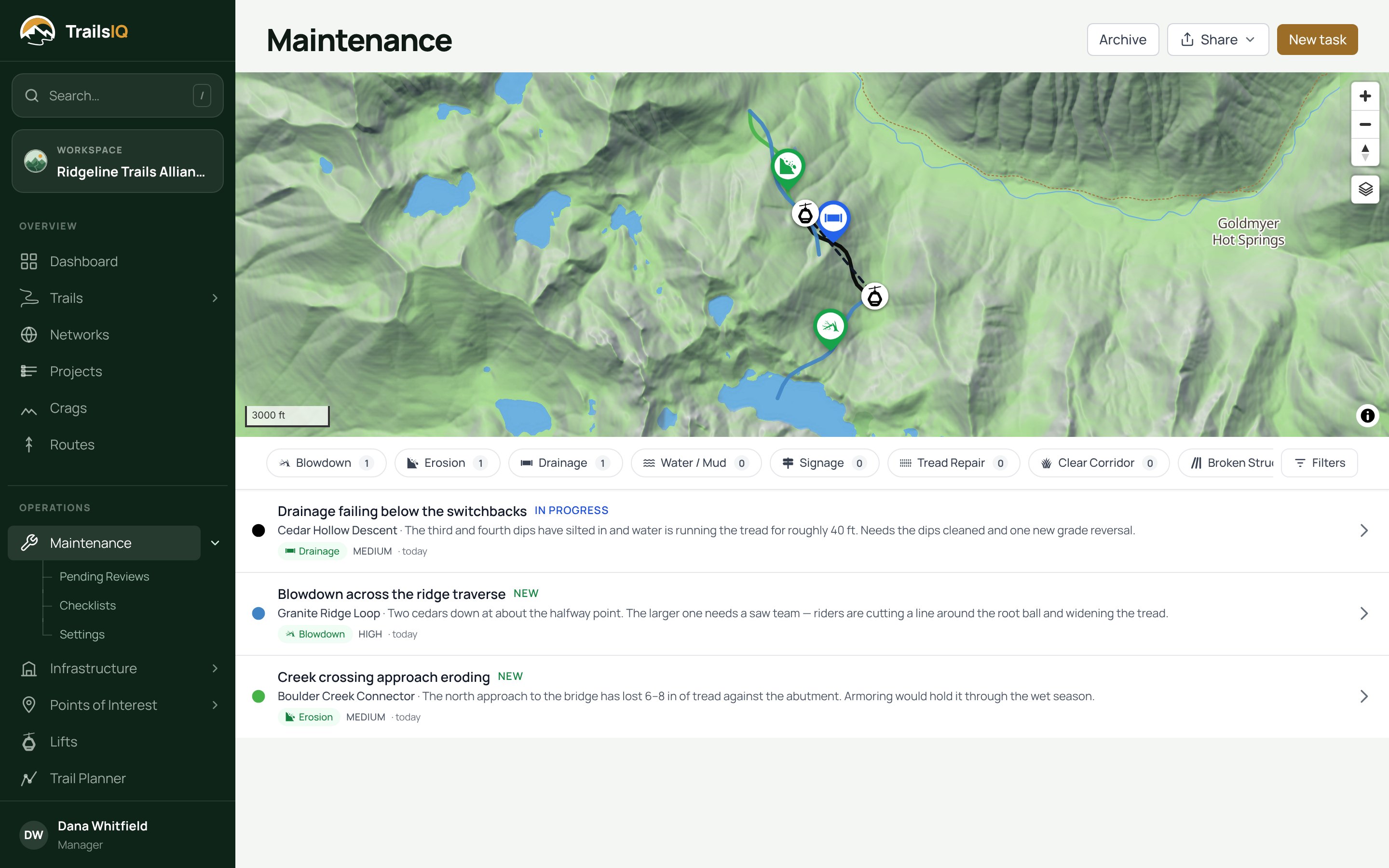Select Maintenance in the sidebar
The image size is (1389, 868).
[104, 543]
